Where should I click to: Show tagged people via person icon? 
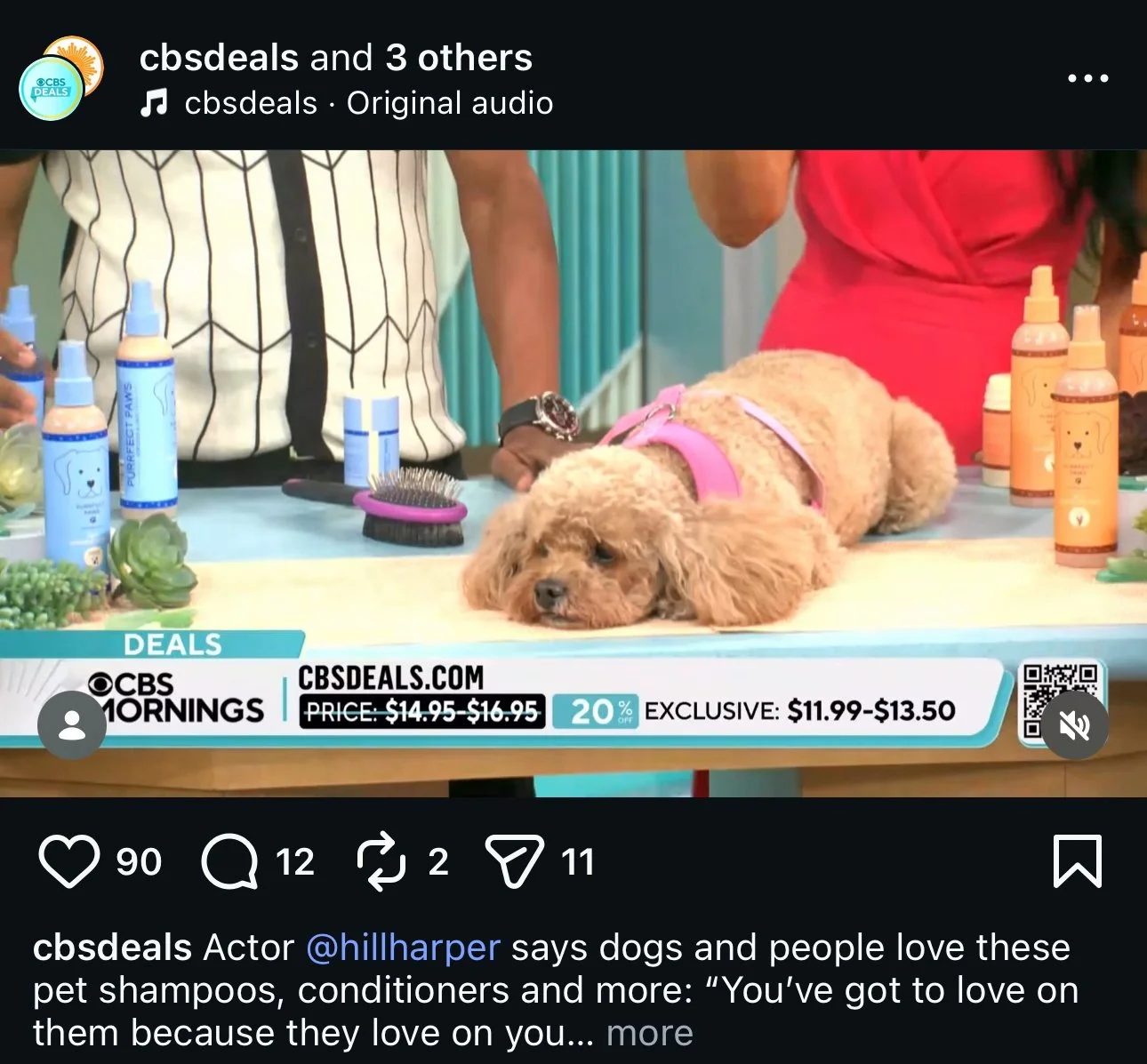pos(72,725)
